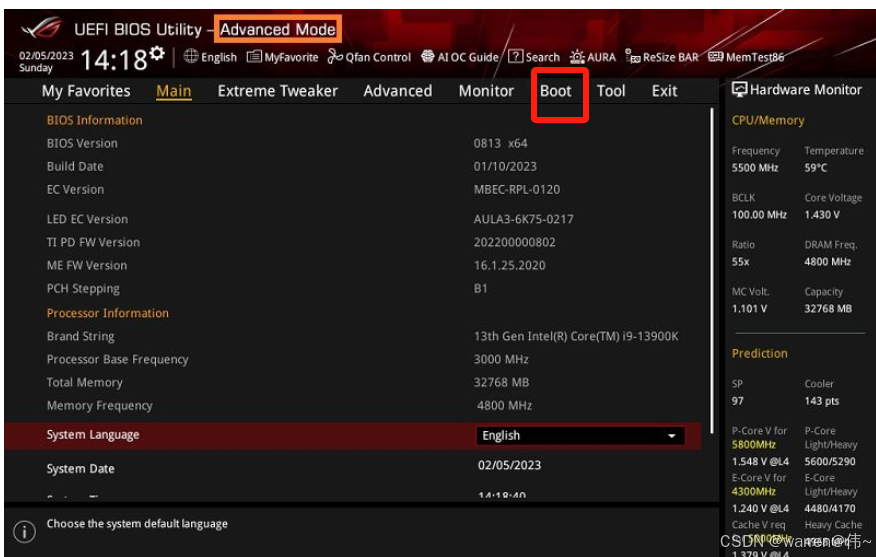Click the English language globe icon
The width and height of the screenshot is (876, 557).
coord(191,56)
